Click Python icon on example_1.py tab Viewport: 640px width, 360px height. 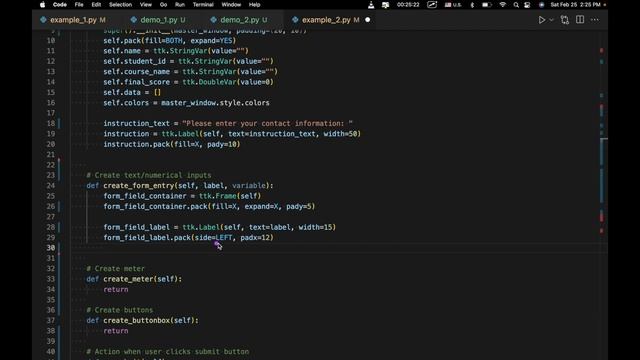pos(43,20)
